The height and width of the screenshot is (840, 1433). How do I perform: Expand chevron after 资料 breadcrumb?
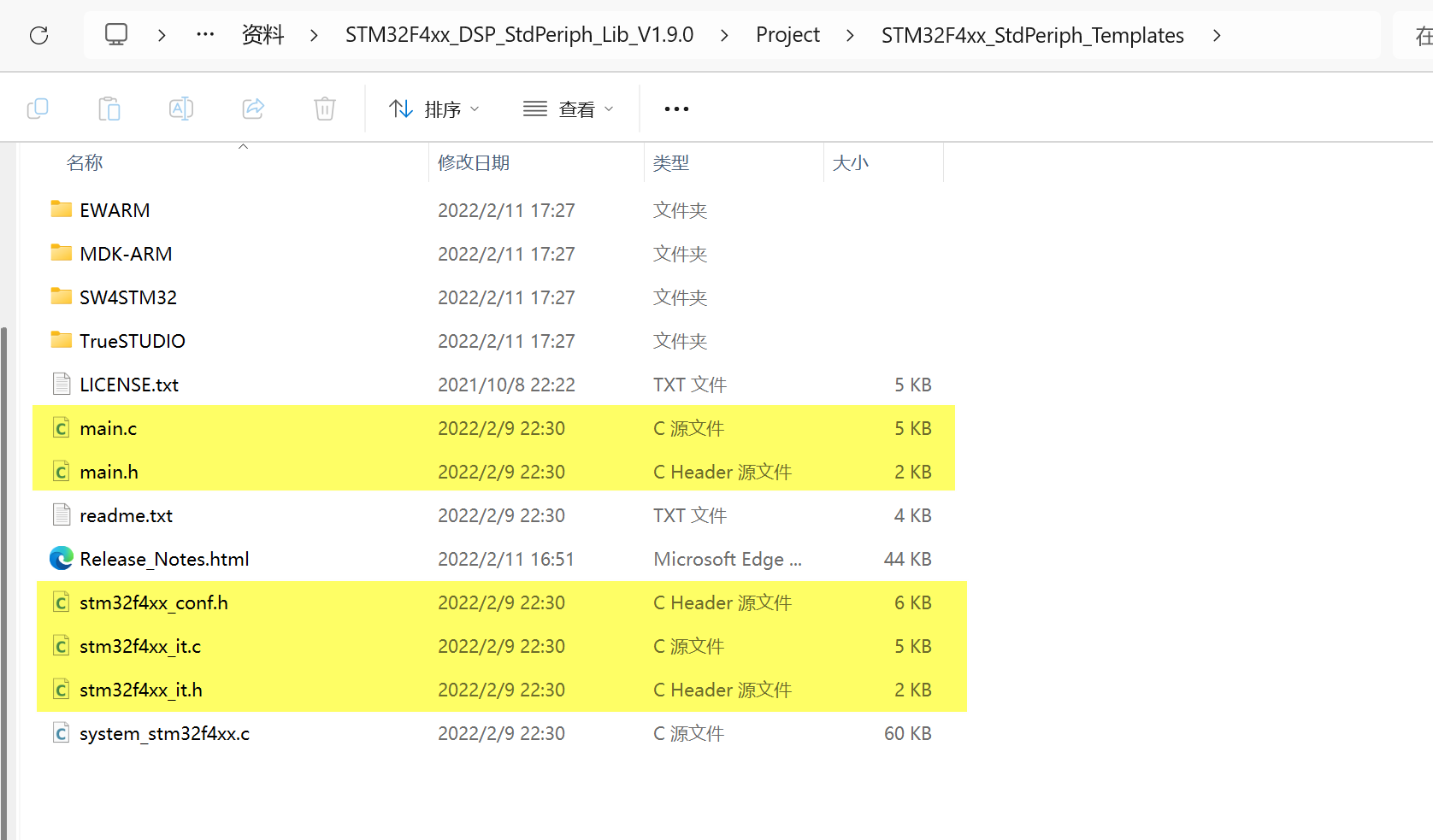point(315,35)
